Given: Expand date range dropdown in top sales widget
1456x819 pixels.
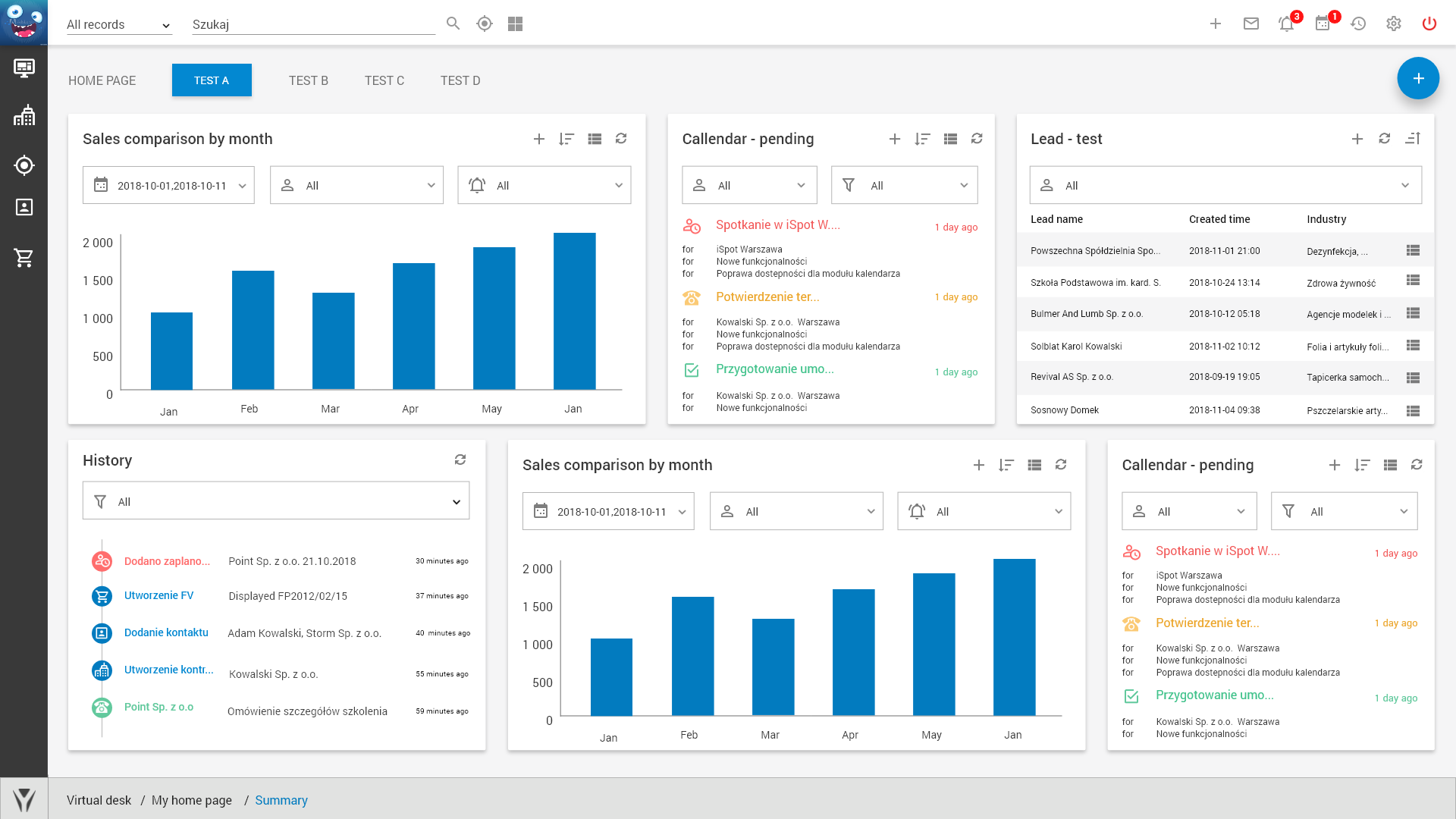Looking at the screenshot, I should point(168,185).
